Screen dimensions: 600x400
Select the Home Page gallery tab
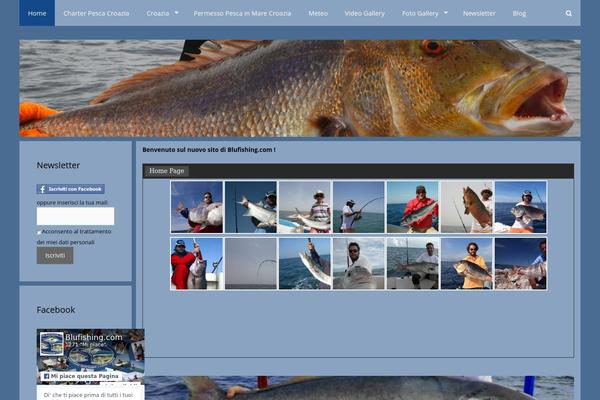[x=166, y=171]
